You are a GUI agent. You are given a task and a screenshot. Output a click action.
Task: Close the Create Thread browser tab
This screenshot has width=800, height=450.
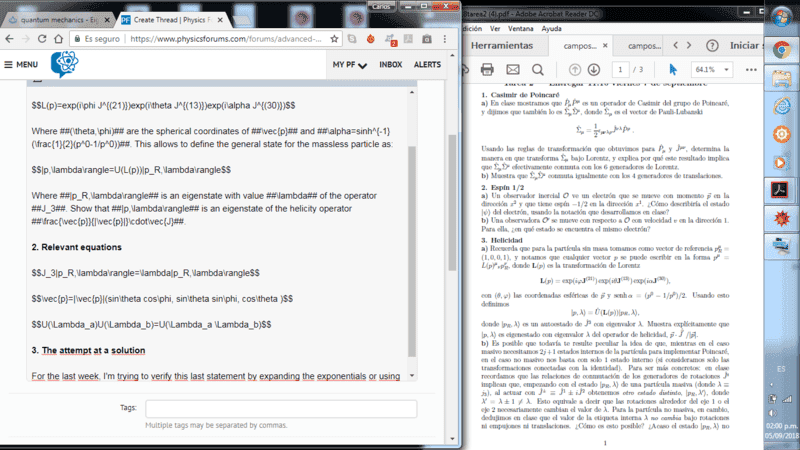pyautogui.click(x=220, y=20)
